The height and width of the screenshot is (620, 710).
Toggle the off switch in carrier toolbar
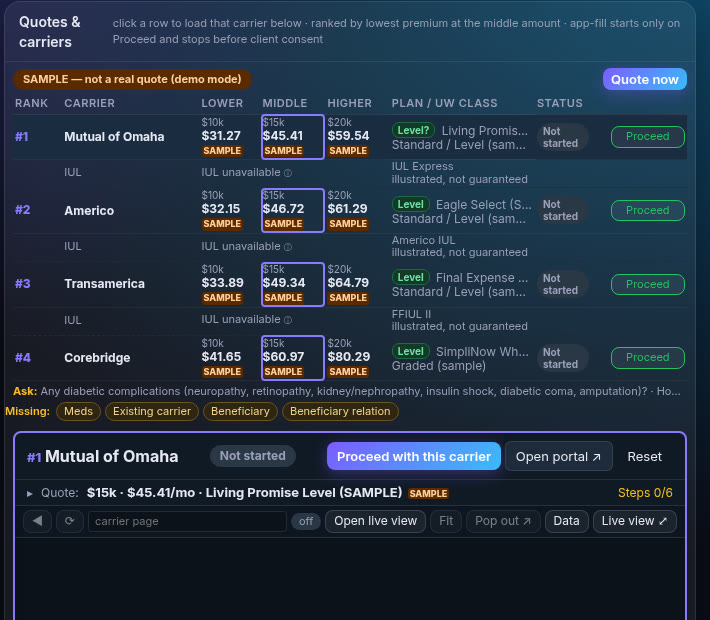(306, 521)
